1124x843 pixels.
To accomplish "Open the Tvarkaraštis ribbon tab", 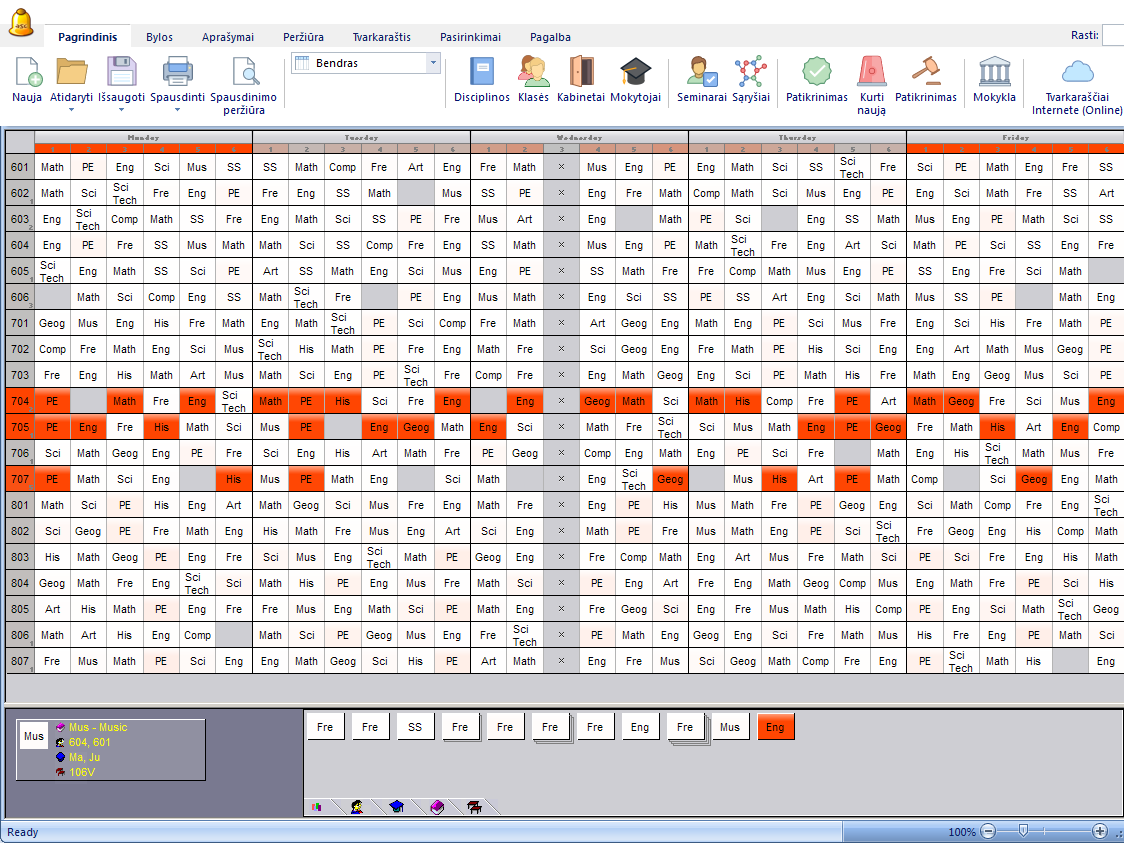I will pos(381,37).
